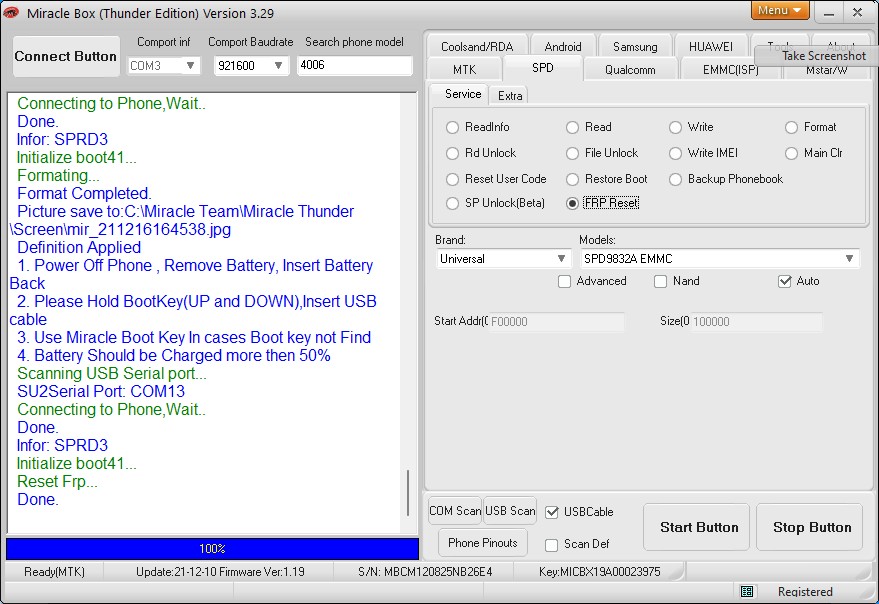Open the orange Menu dropdown

(780, 10)
